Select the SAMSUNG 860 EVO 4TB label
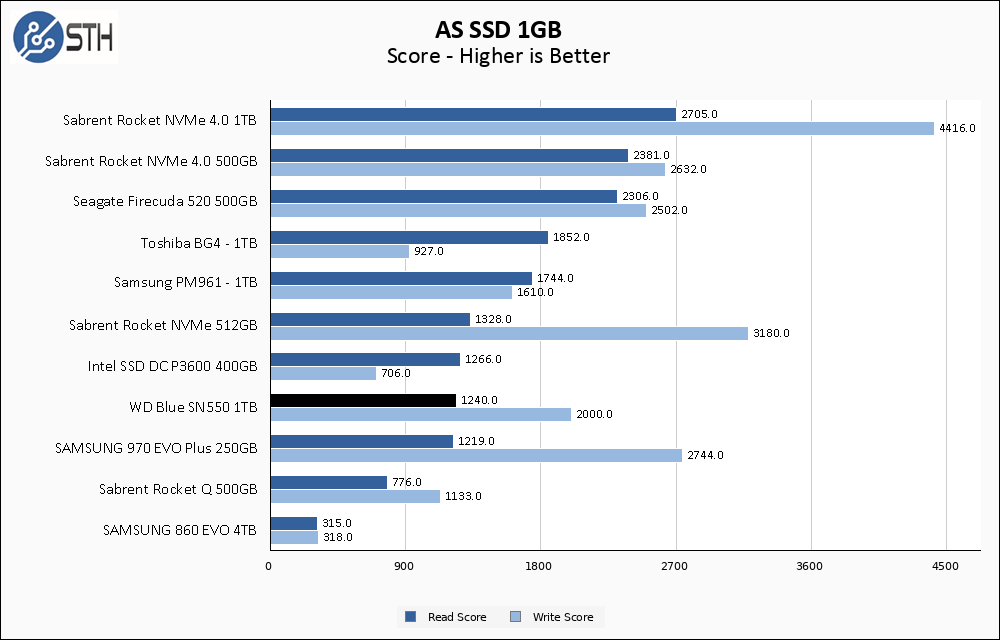 [180, 530]
